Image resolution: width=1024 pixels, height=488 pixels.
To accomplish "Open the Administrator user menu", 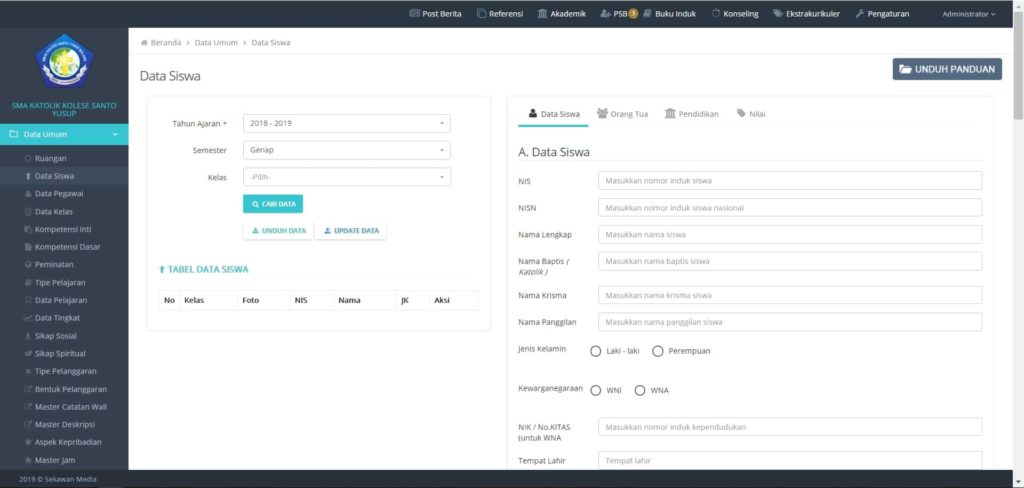I will [x=968, y=14].
